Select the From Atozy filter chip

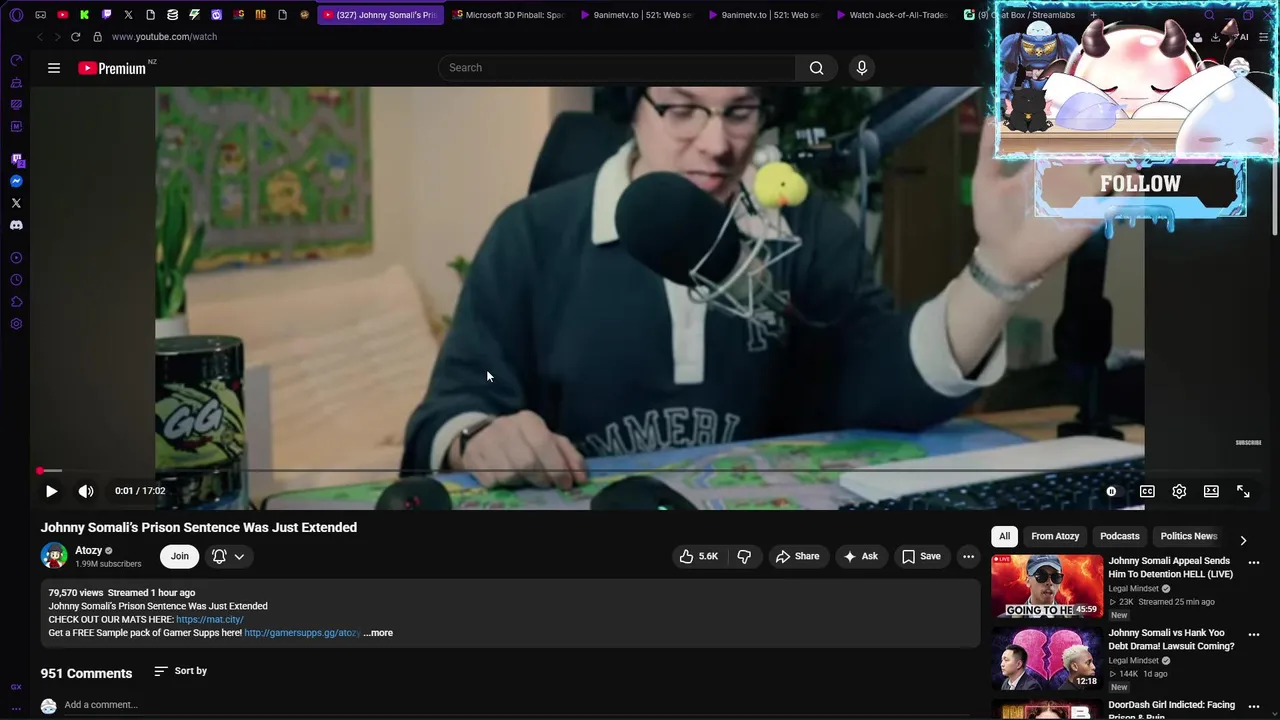point(1055,536)
